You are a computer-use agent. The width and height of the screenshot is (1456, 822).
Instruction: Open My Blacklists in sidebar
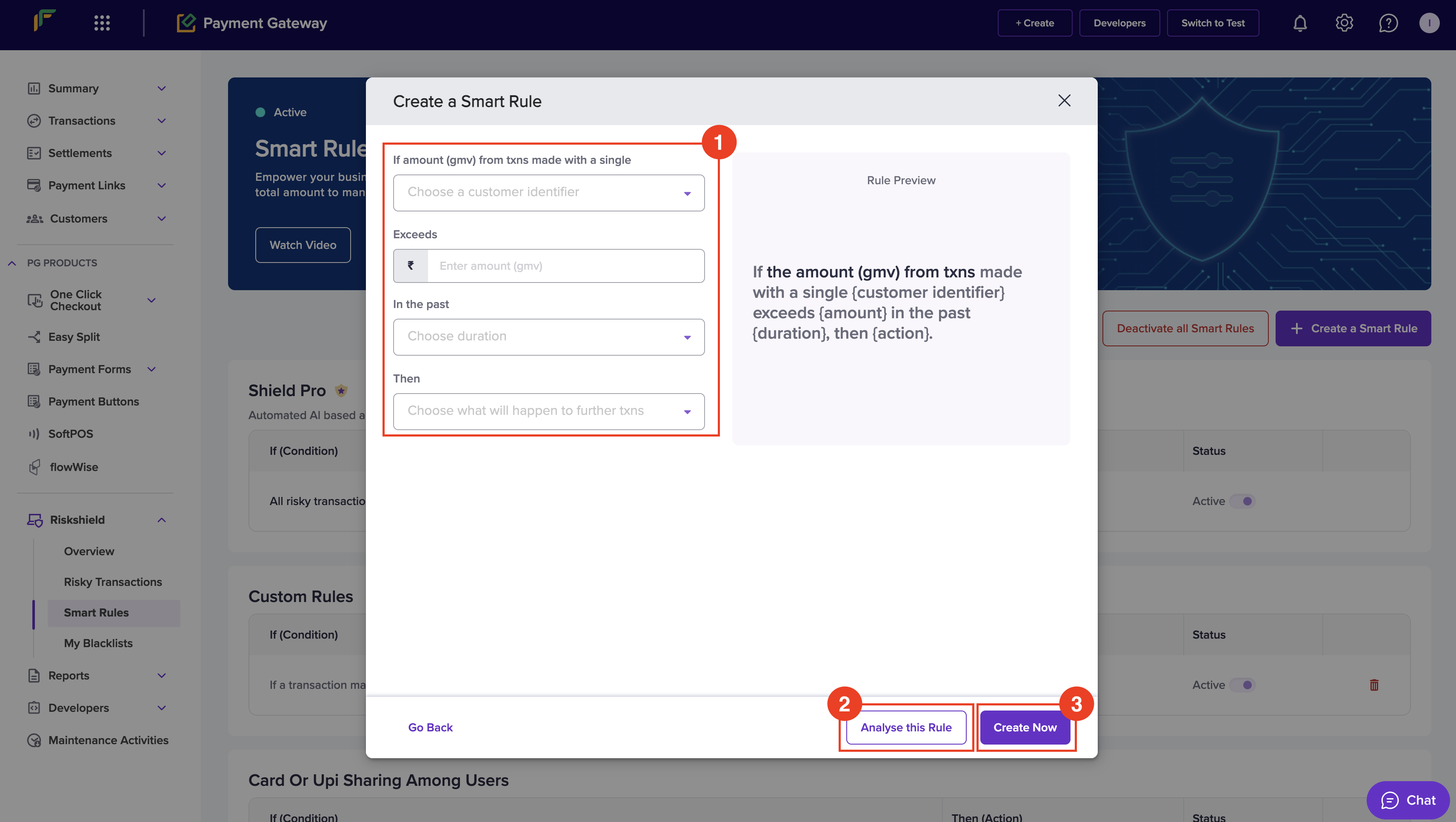coord(98,643)
